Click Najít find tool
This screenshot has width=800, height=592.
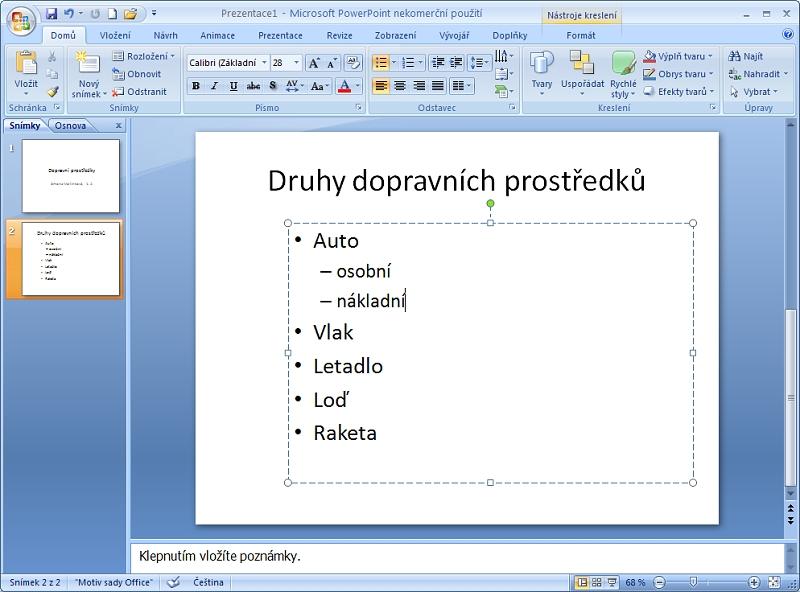tap(746, 56)
